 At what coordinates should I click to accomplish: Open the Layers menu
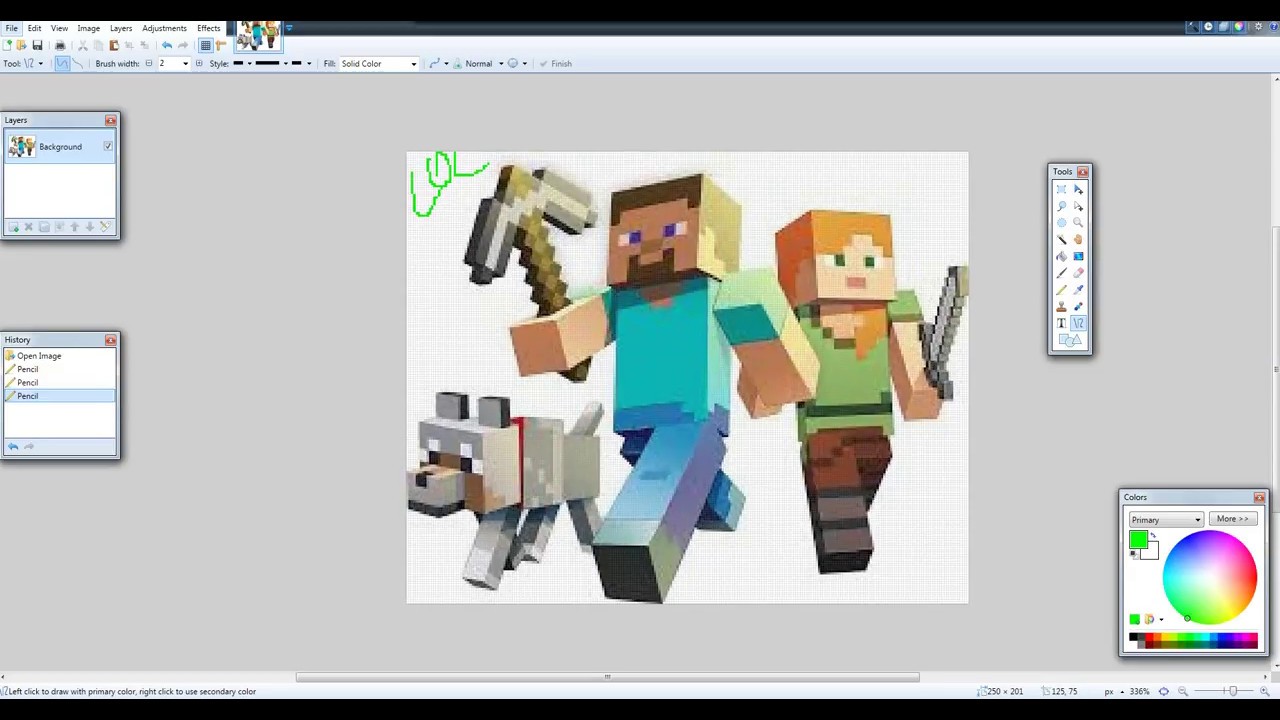point(121,28)
